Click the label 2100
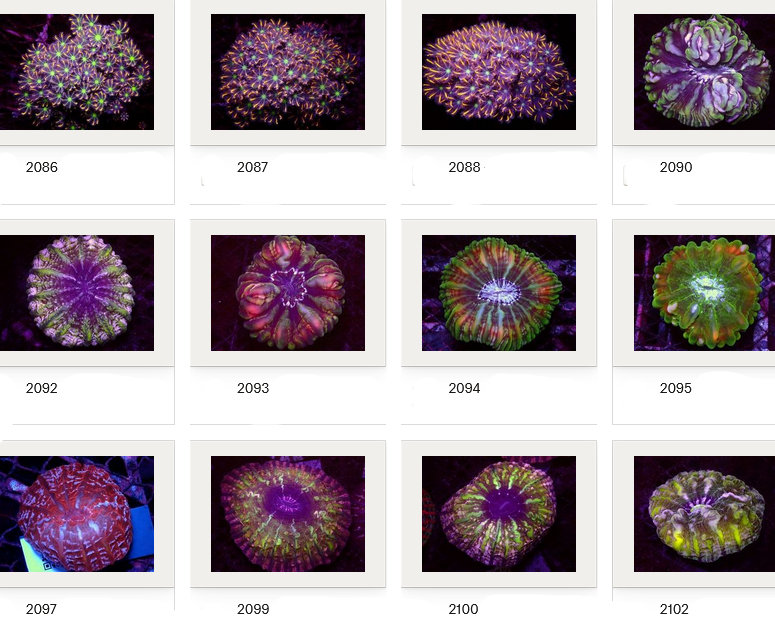 coord(463,609)
